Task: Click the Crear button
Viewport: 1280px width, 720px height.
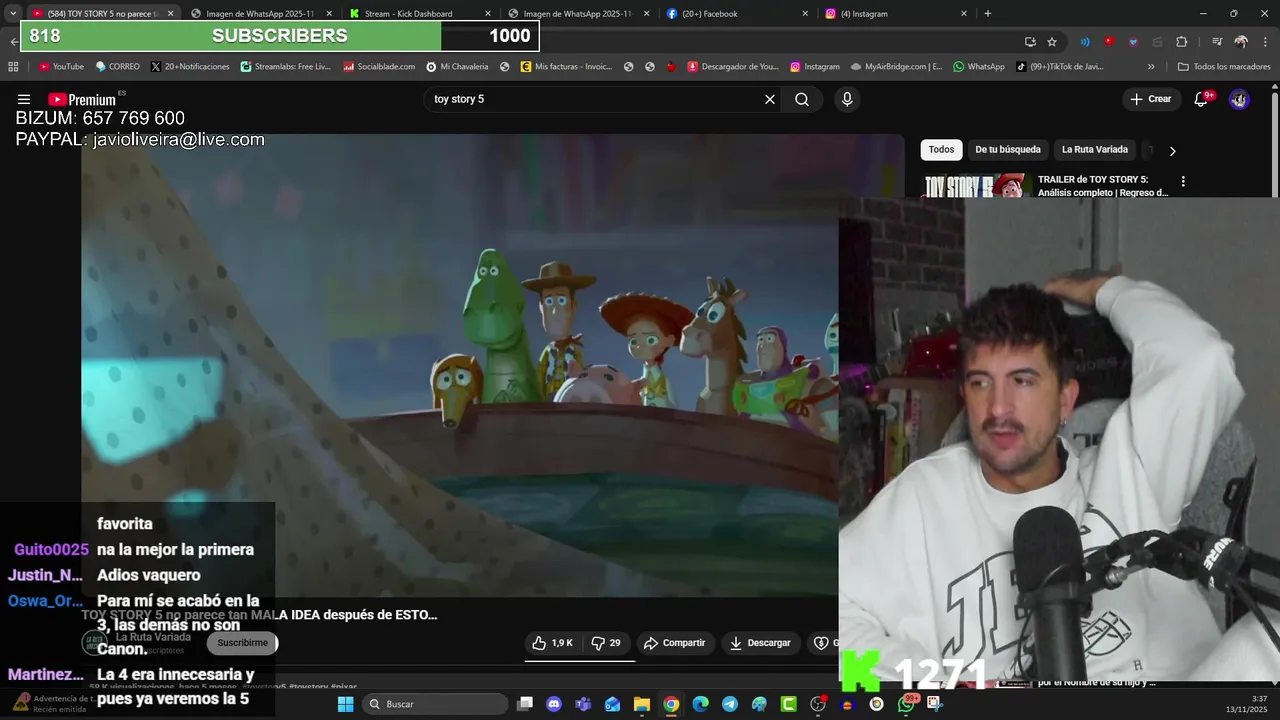Action: [1150, 99]
